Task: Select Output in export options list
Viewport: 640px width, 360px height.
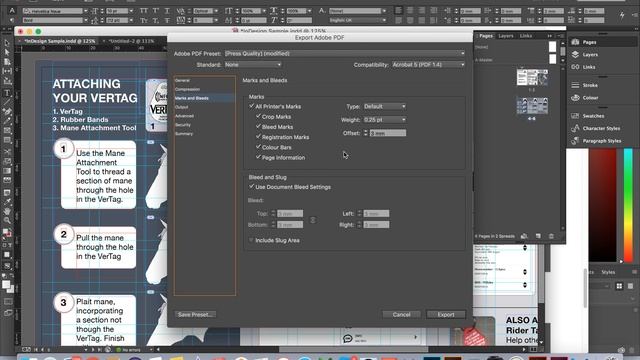Action: pos(182,107)
